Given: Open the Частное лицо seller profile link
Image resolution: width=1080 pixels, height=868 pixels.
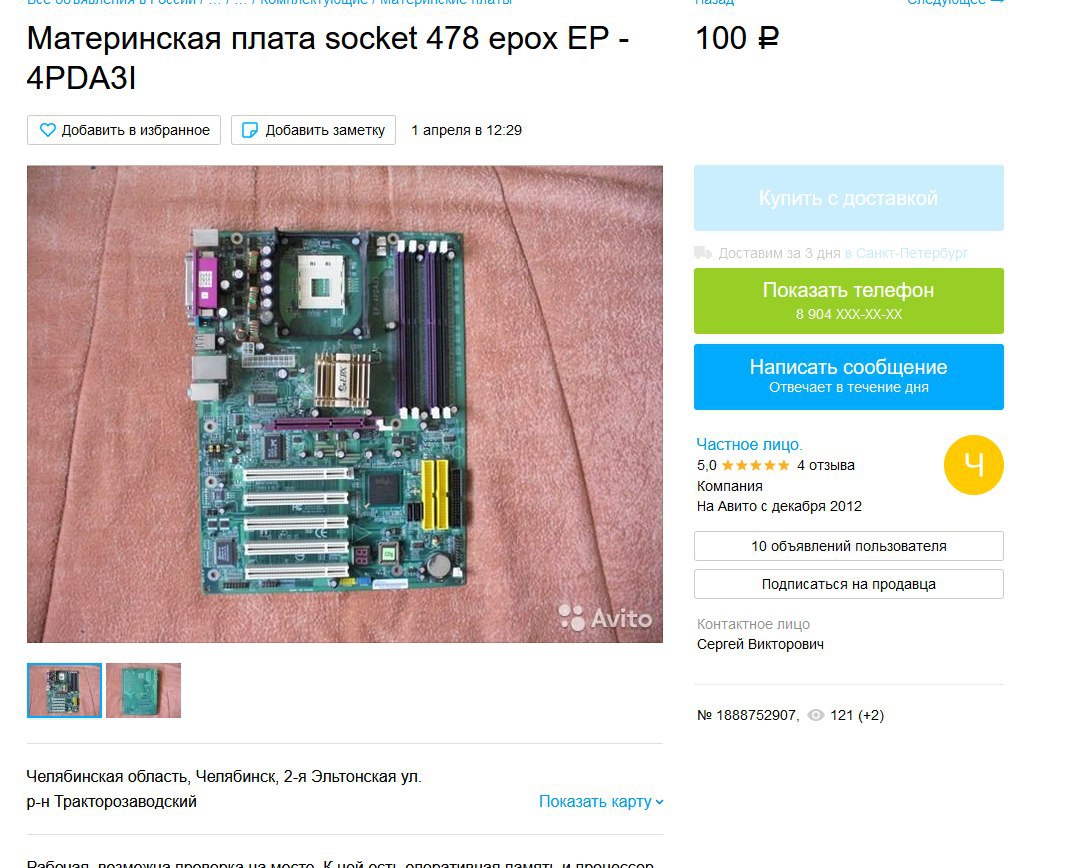Looking at the screenshot, I should point(749,444).
